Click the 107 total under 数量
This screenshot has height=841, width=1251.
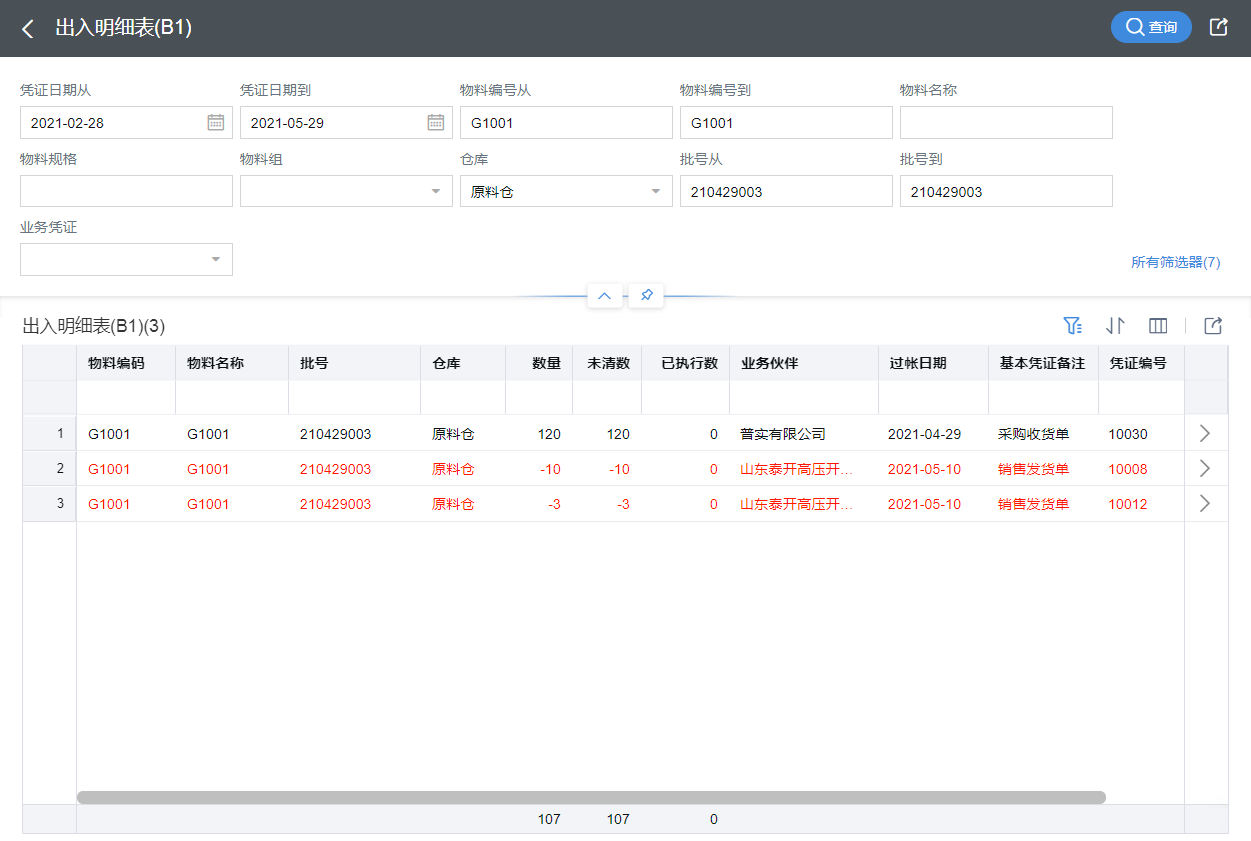[549, 819]
